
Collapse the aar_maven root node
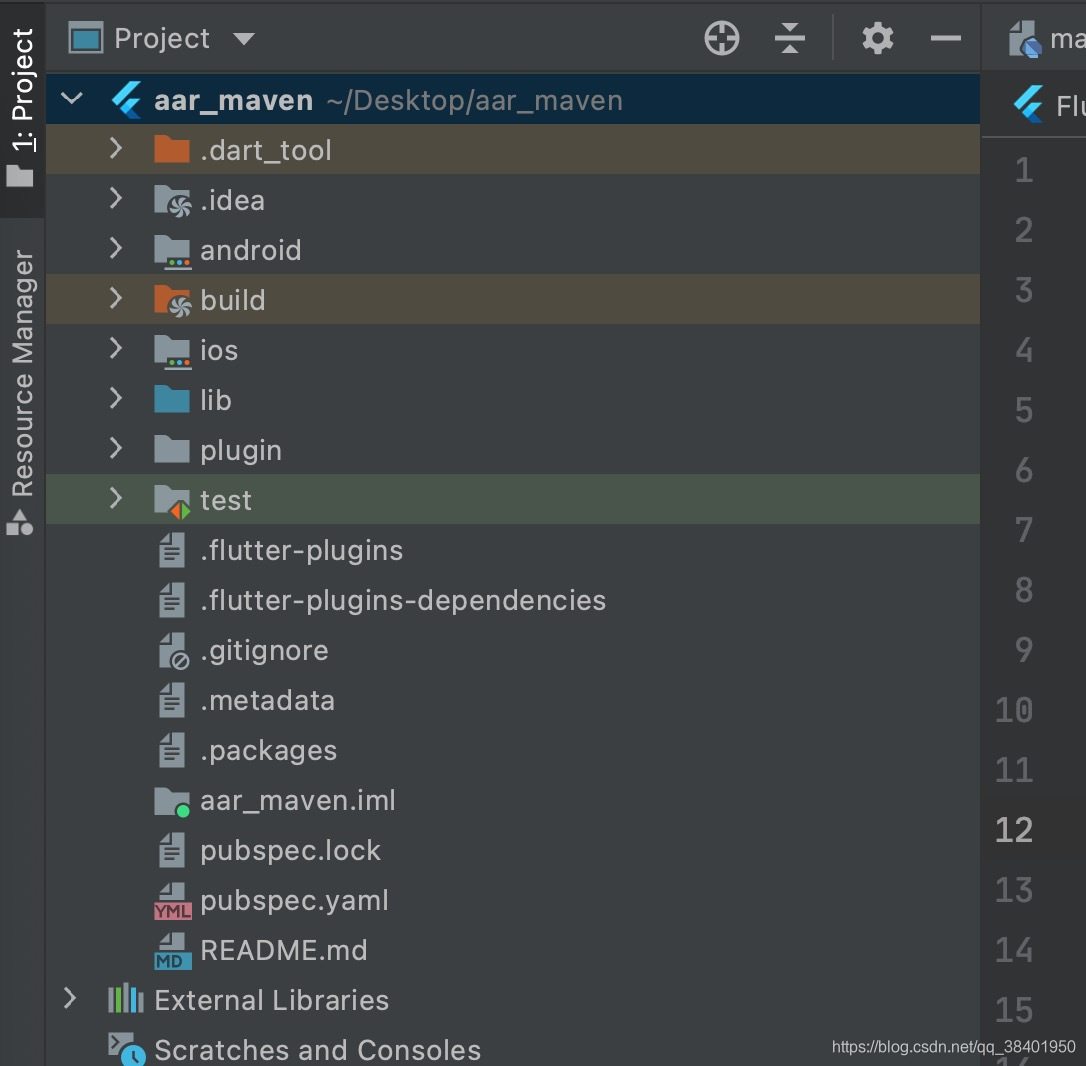point(72,99)
